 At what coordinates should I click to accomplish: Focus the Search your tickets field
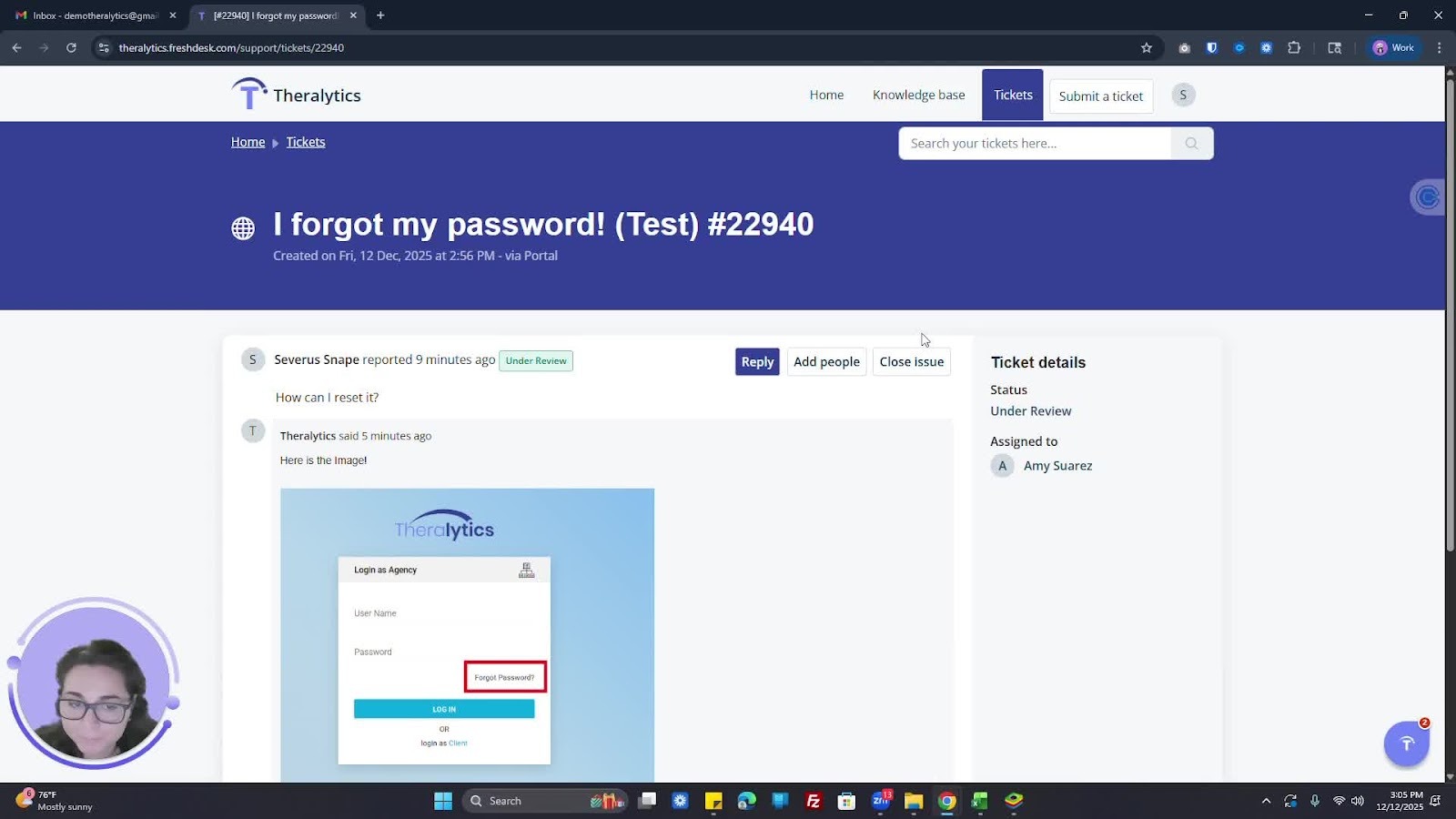click(x=1035, y=143)
